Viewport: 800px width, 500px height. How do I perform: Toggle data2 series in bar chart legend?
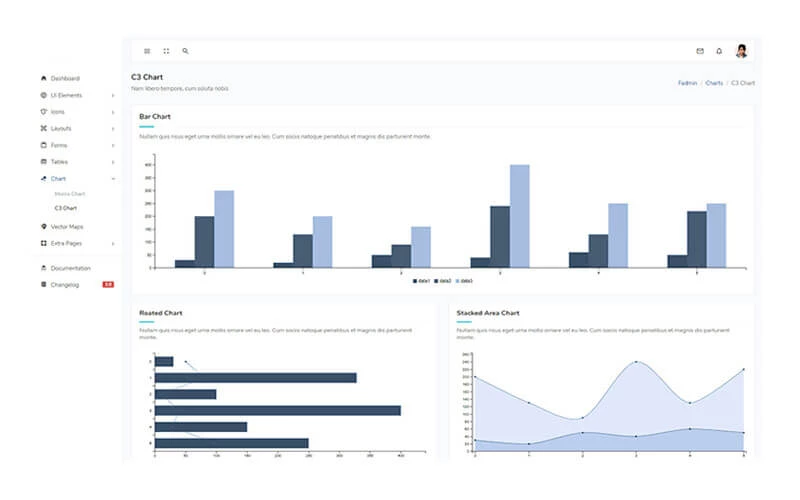tap(441, 281)
